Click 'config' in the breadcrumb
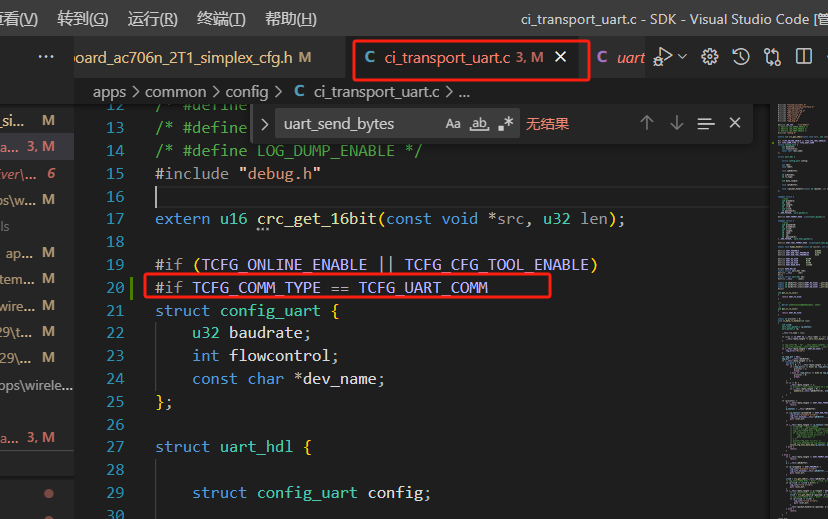The image size is (828, 519). [247, 92]
